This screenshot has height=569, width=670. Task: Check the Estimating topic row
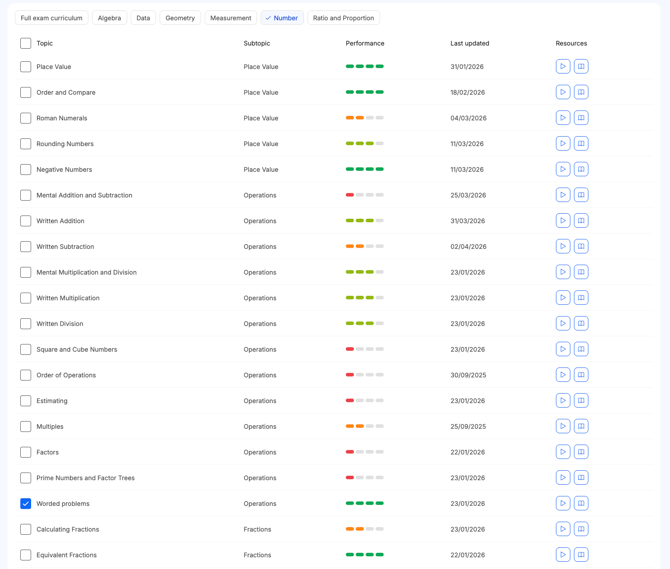point(26,401)
